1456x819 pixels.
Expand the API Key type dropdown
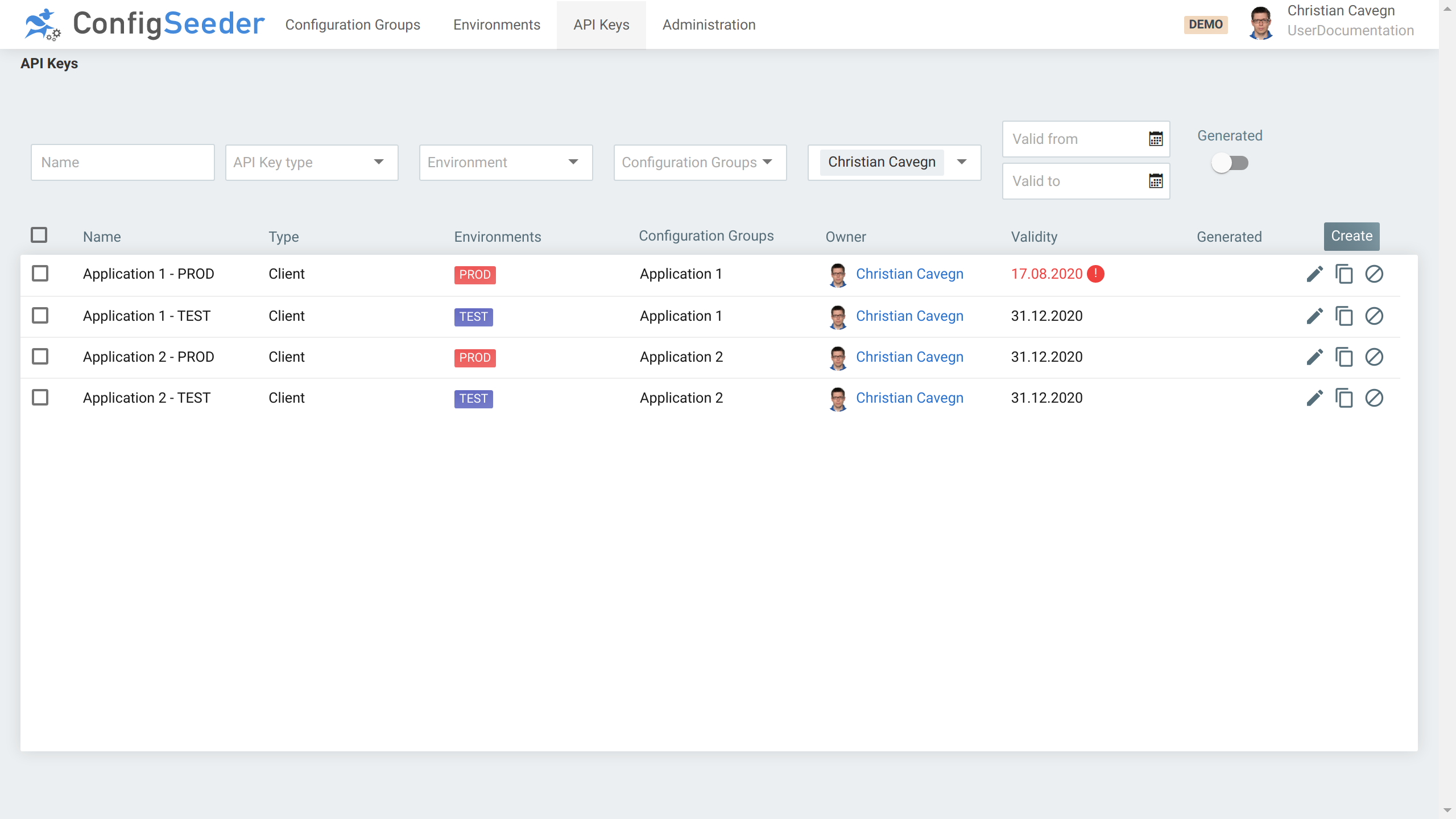click(x=312, y=163)
